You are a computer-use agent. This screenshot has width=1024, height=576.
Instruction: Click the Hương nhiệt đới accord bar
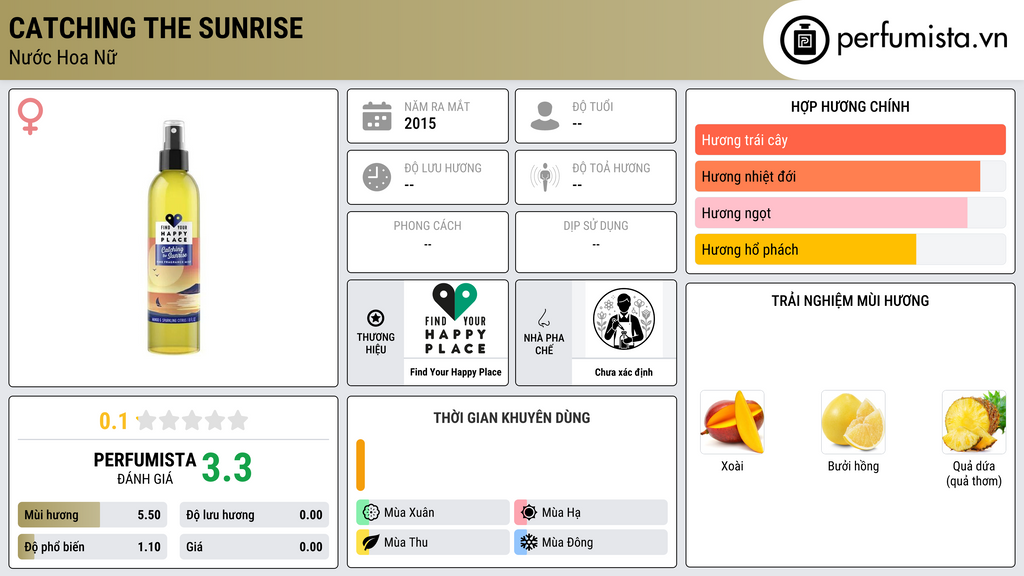850,176
